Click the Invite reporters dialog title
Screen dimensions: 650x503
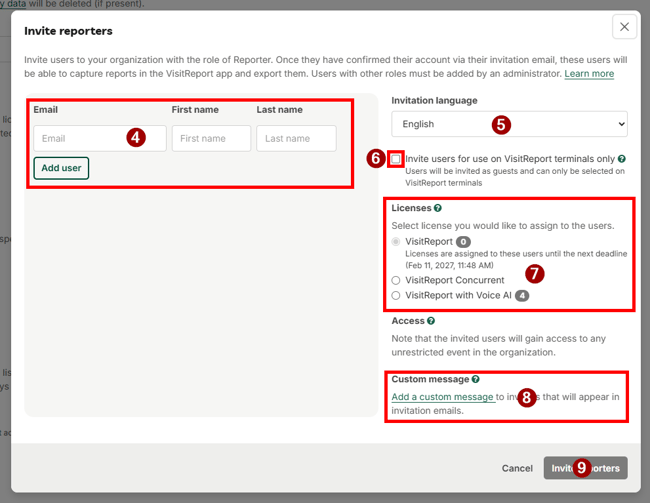[x=68, y=31]
